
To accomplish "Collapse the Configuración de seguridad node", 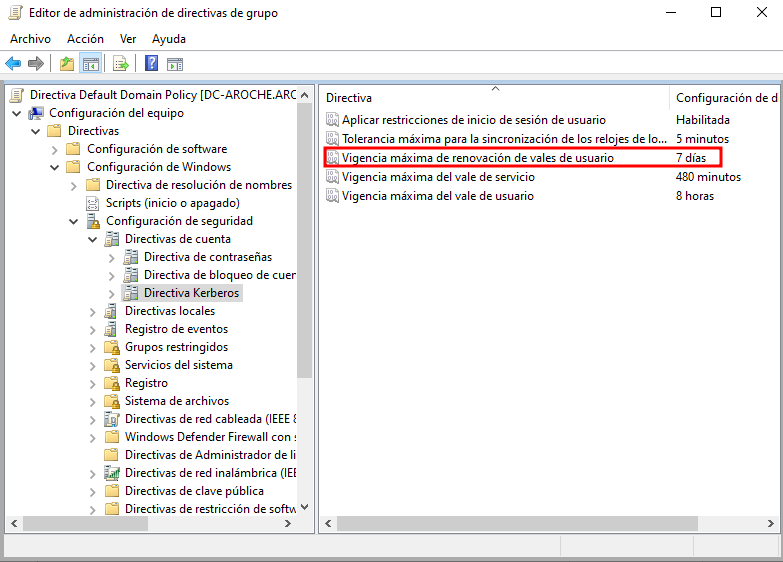I will [x=73, y=221].
